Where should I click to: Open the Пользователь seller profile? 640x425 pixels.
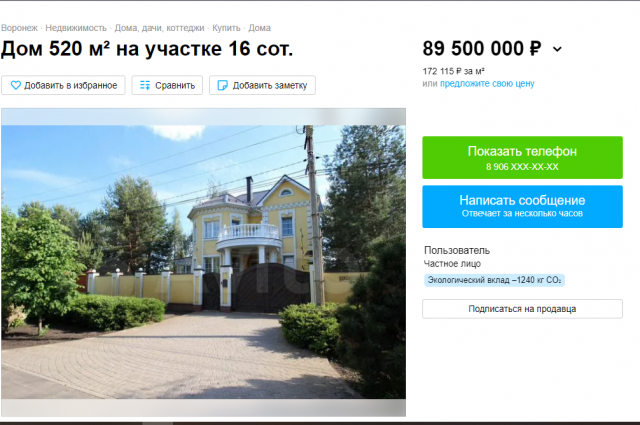point(457,250)
